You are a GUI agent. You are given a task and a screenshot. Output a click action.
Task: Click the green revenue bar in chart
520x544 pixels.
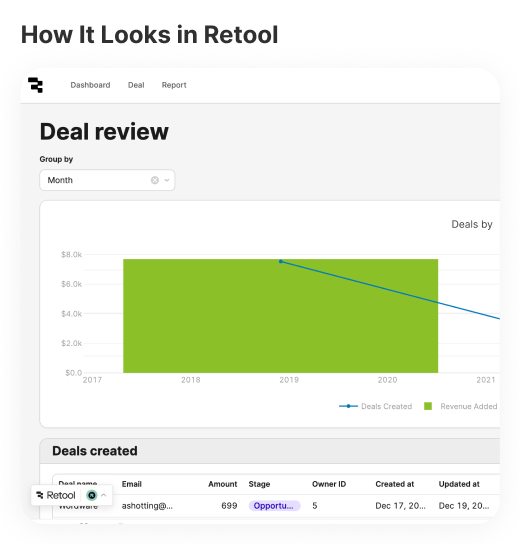(280, 316)
